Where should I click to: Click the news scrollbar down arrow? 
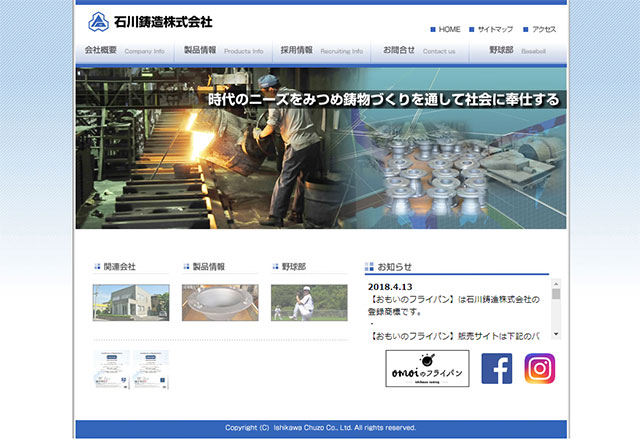[556, 334]
